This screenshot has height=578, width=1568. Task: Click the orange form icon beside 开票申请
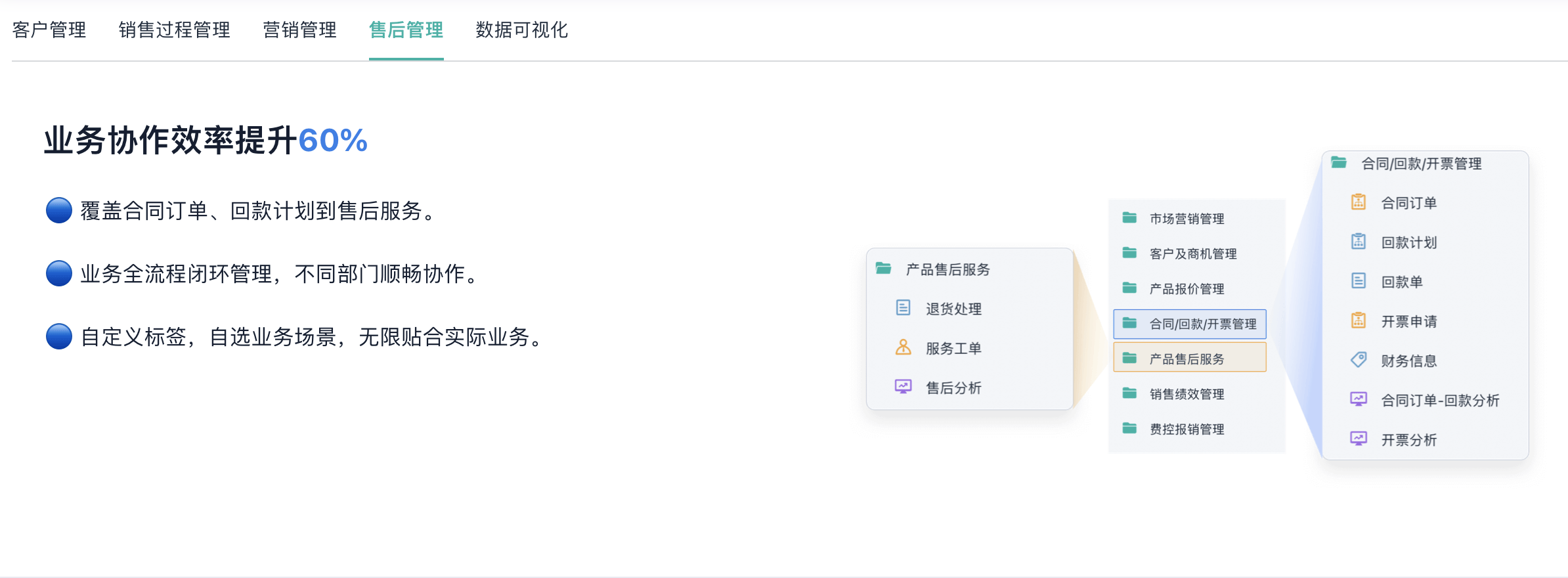pyautogui.click(x=1359, y=320)
